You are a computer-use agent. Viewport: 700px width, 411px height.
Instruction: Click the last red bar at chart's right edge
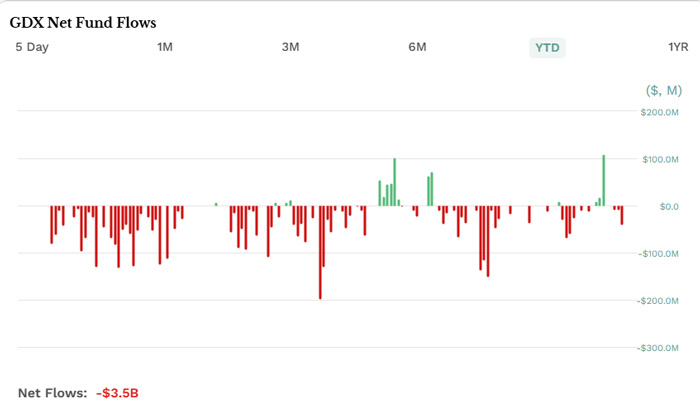621,215
